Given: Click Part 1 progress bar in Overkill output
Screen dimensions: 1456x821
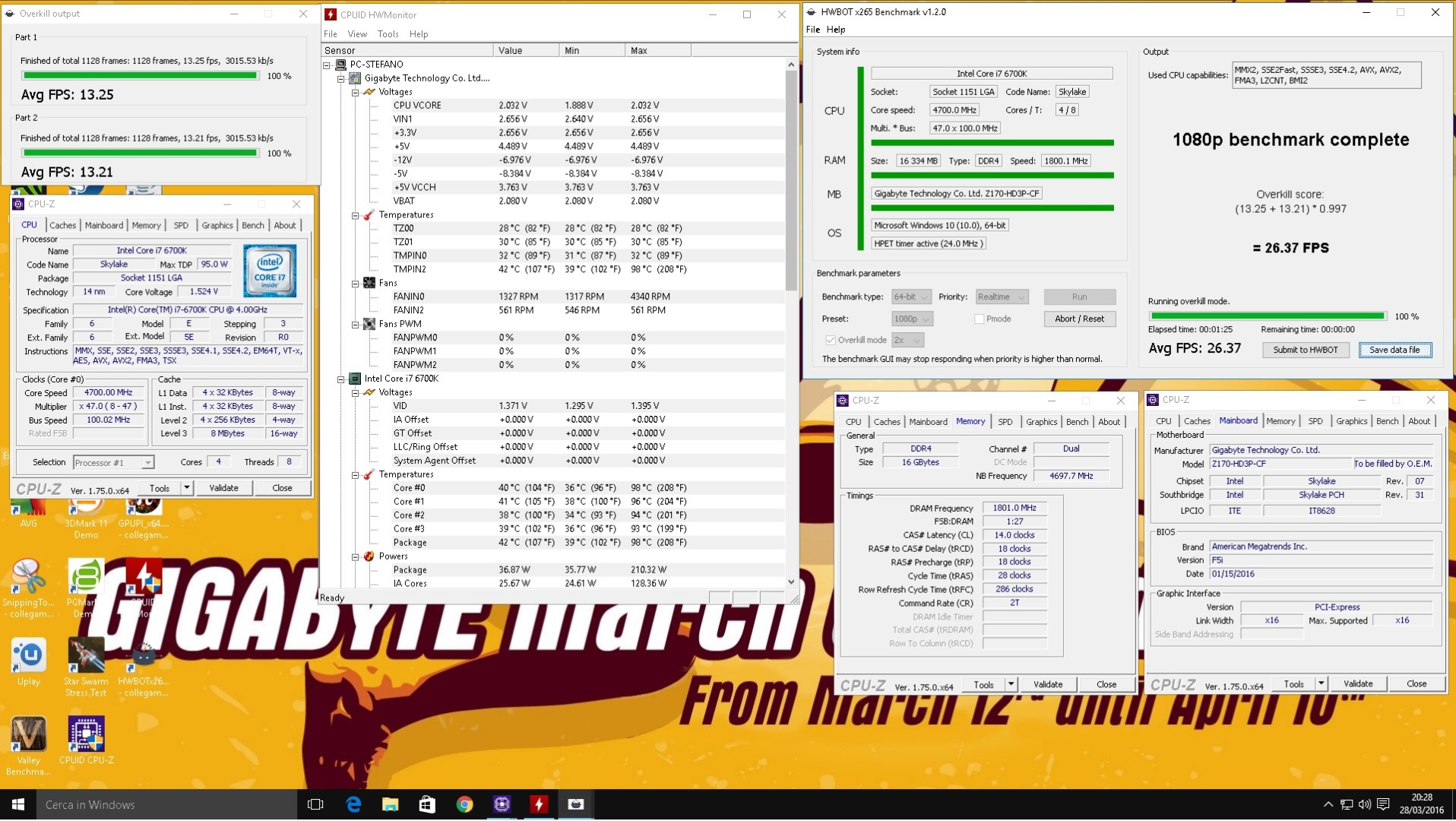Looking at the screenshot, I should [x=140, y=76].
